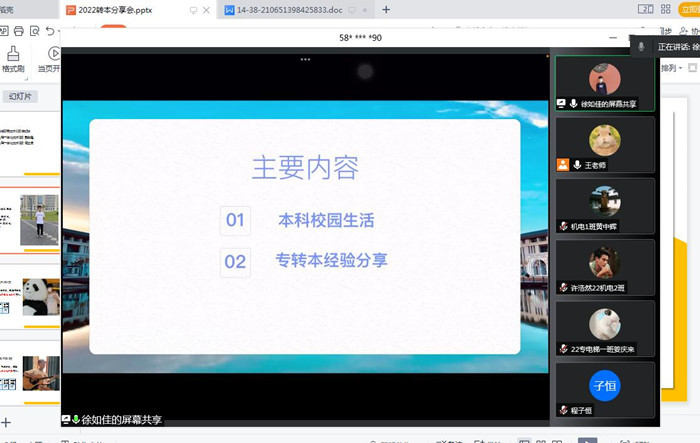Image resolution: width=700 pixels, height=443 pixels.
Task: Add new slide with bottom plus button
Action: point(5,423)
